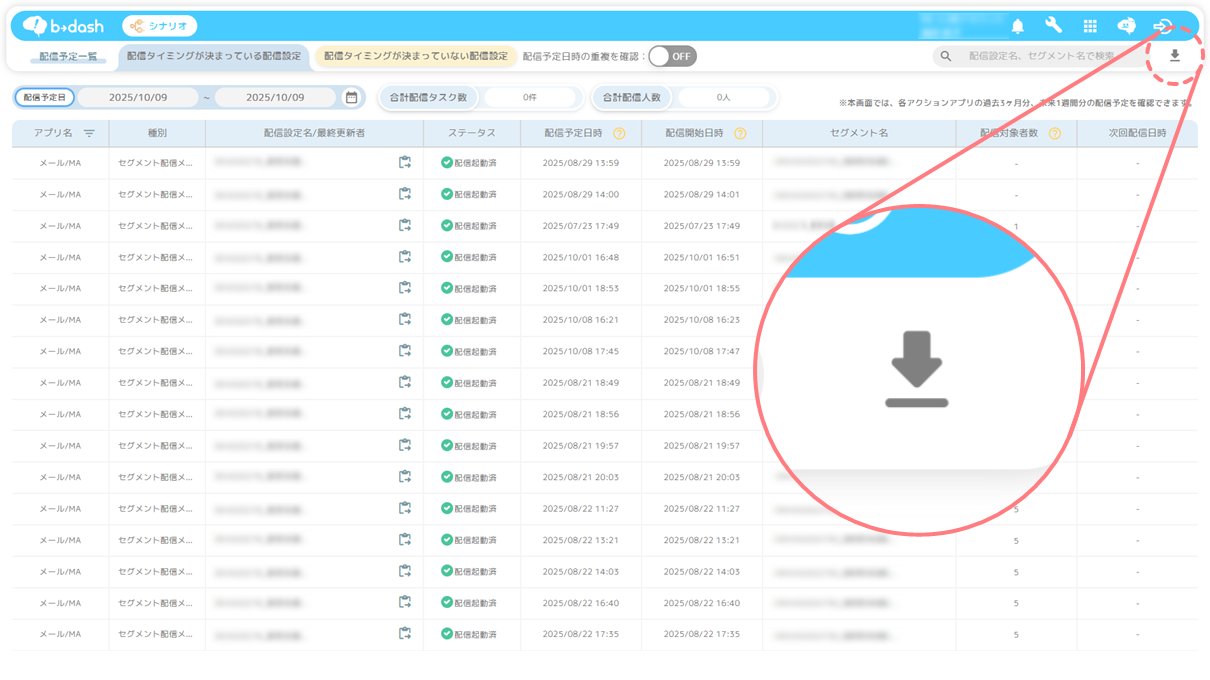Viewport: 1210px width, 680px height.
Task: Click the chat support icon
Action: pyautogui.click(x=1126, y=26)
